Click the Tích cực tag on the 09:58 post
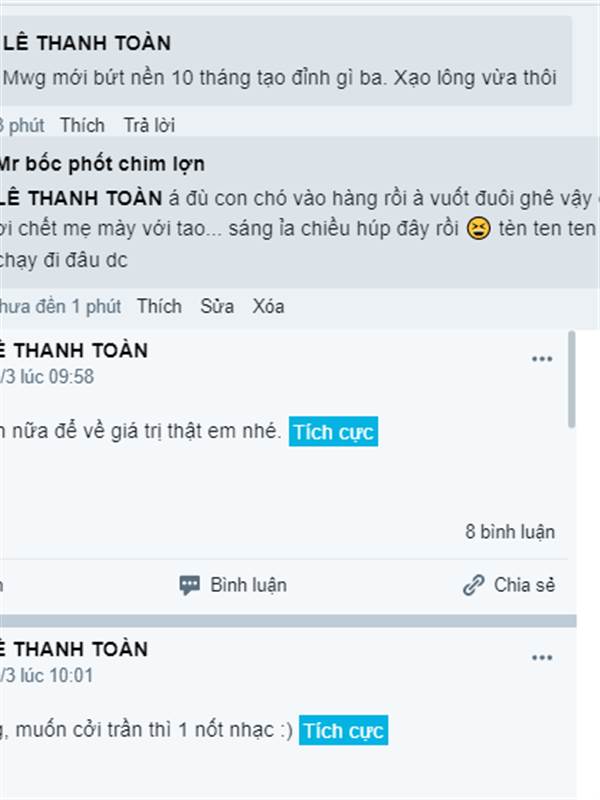Screen dimensions: 600x800 pos(333,432)
